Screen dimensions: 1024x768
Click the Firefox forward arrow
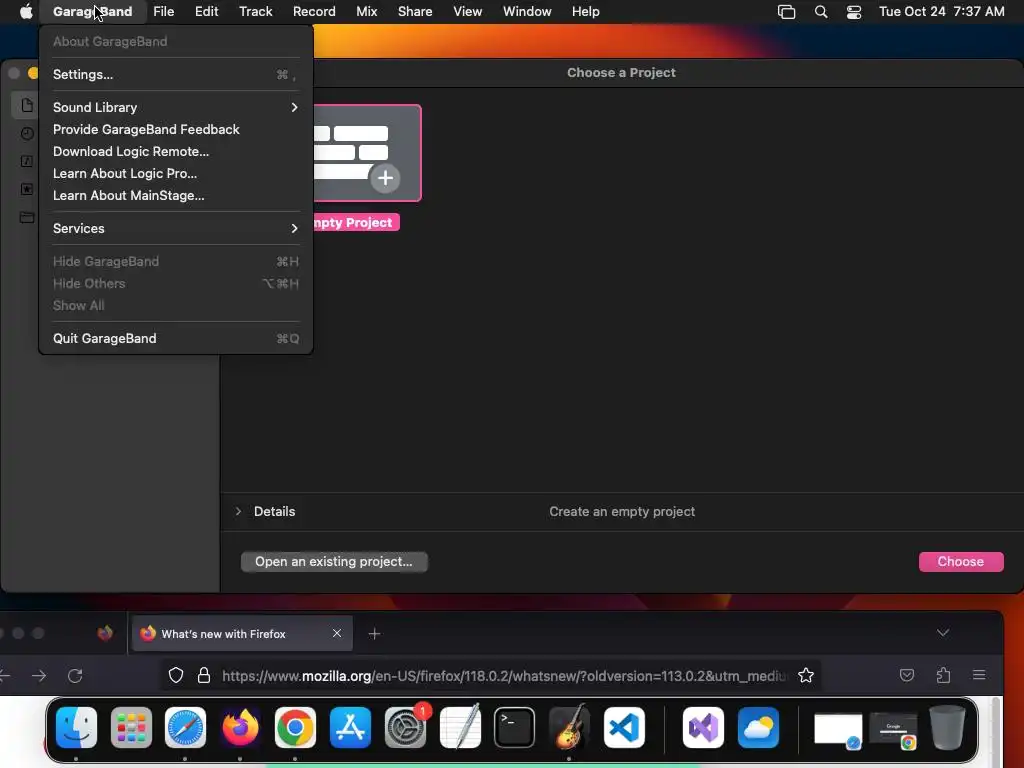click(39, 676)
